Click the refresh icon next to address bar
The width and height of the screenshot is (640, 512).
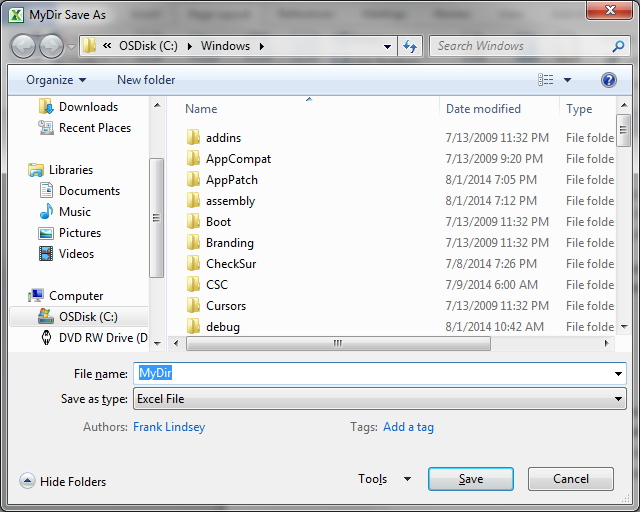pos(410,46)
